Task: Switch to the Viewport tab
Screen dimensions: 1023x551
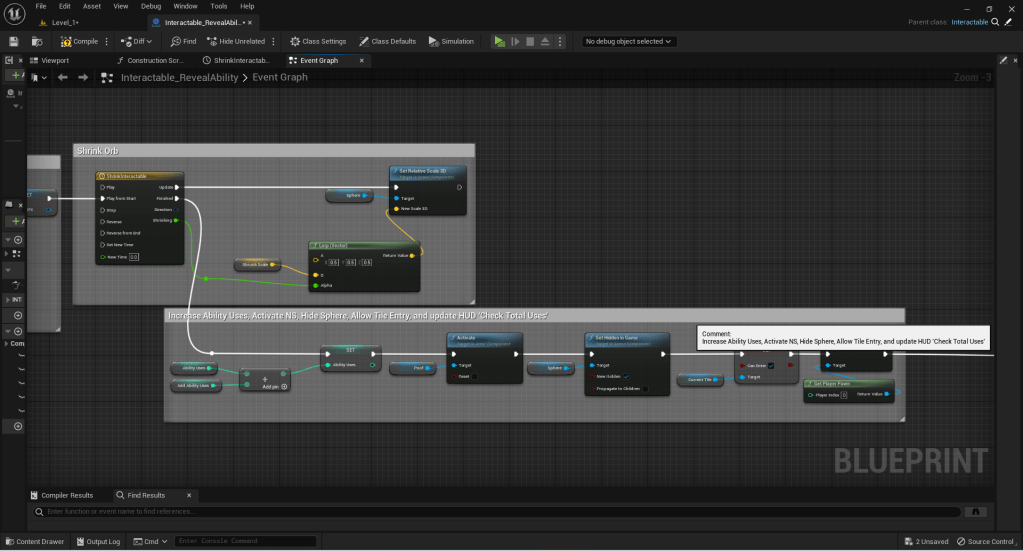Action: click(x=55, y=60)
